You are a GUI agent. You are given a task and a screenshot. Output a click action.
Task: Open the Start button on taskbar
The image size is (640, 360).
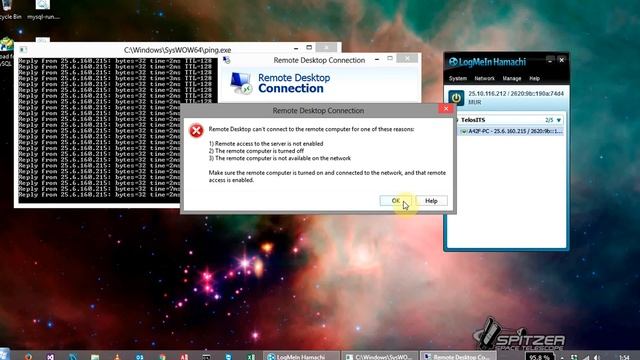pos(5,355)
